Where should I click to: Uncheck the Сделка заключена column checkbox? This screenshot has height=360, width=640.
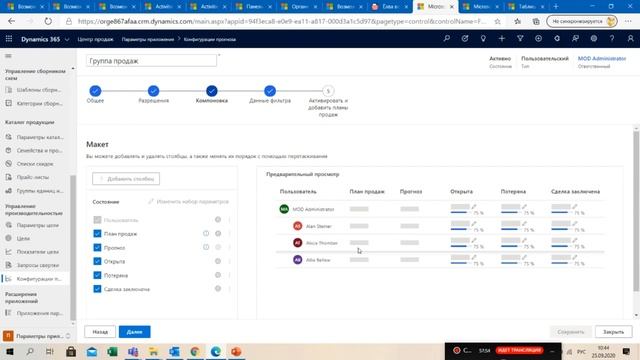(97, 289)
